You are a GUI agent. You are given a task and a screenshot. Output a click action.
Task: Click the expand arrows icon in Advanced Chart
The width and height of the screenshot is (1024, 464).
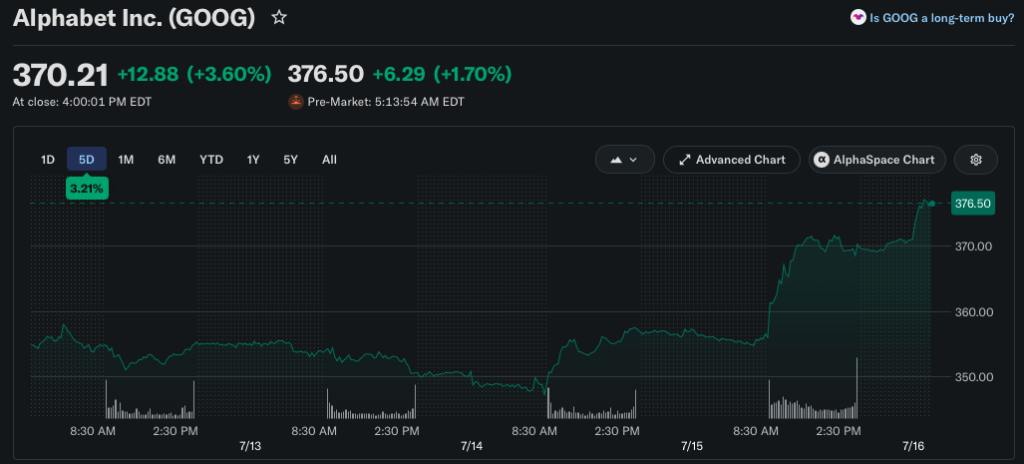[684, 159]
